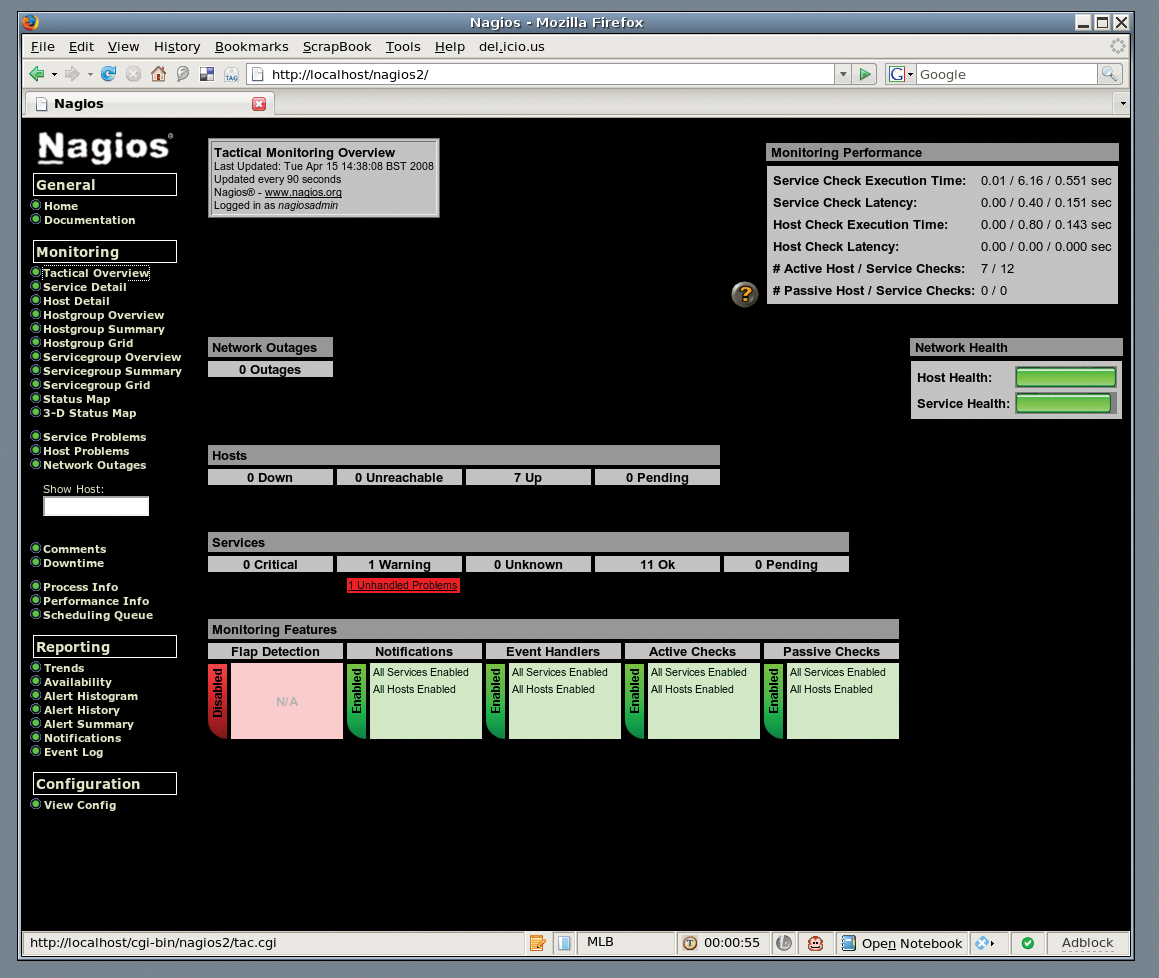Go back with the green back arrow

(x=36, y=74)
